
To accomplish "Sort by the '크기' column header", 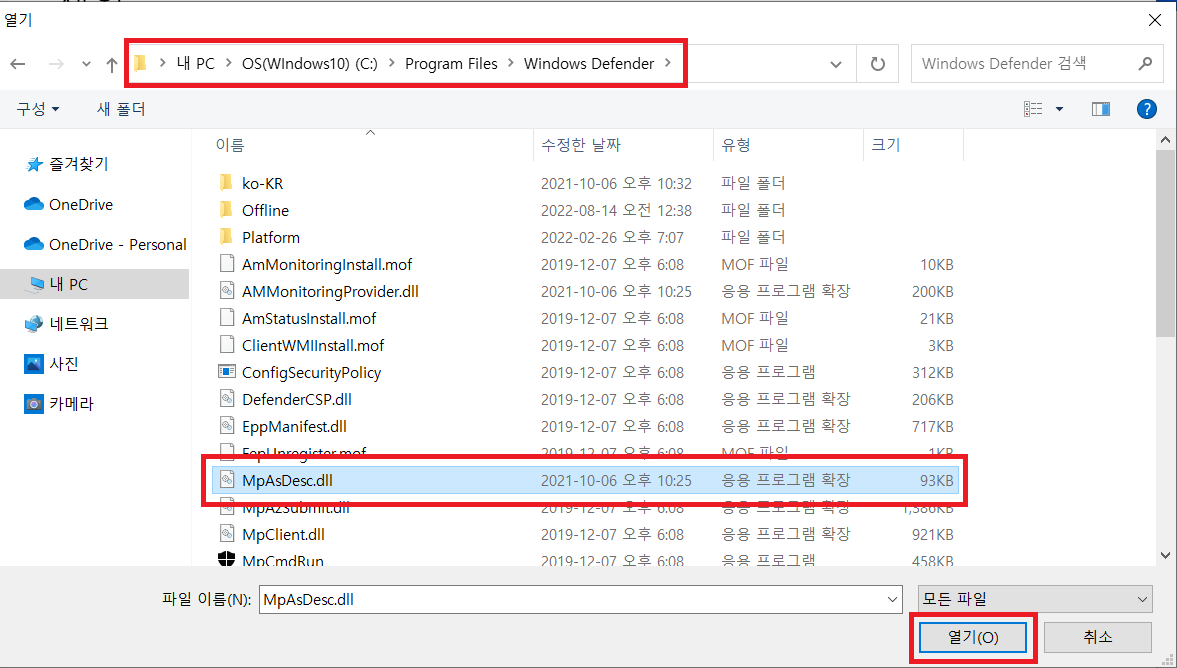I will [x=886, y=145].
